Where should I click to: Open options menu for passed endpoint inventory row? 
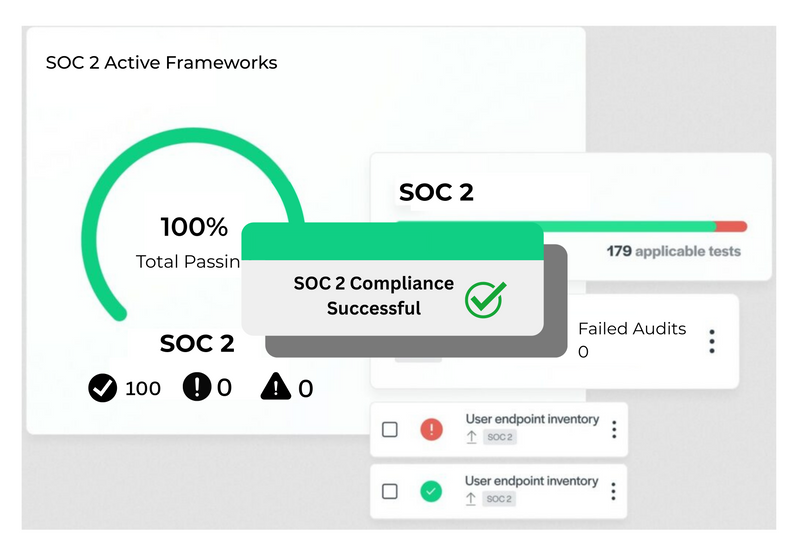(x=614, y=491)
